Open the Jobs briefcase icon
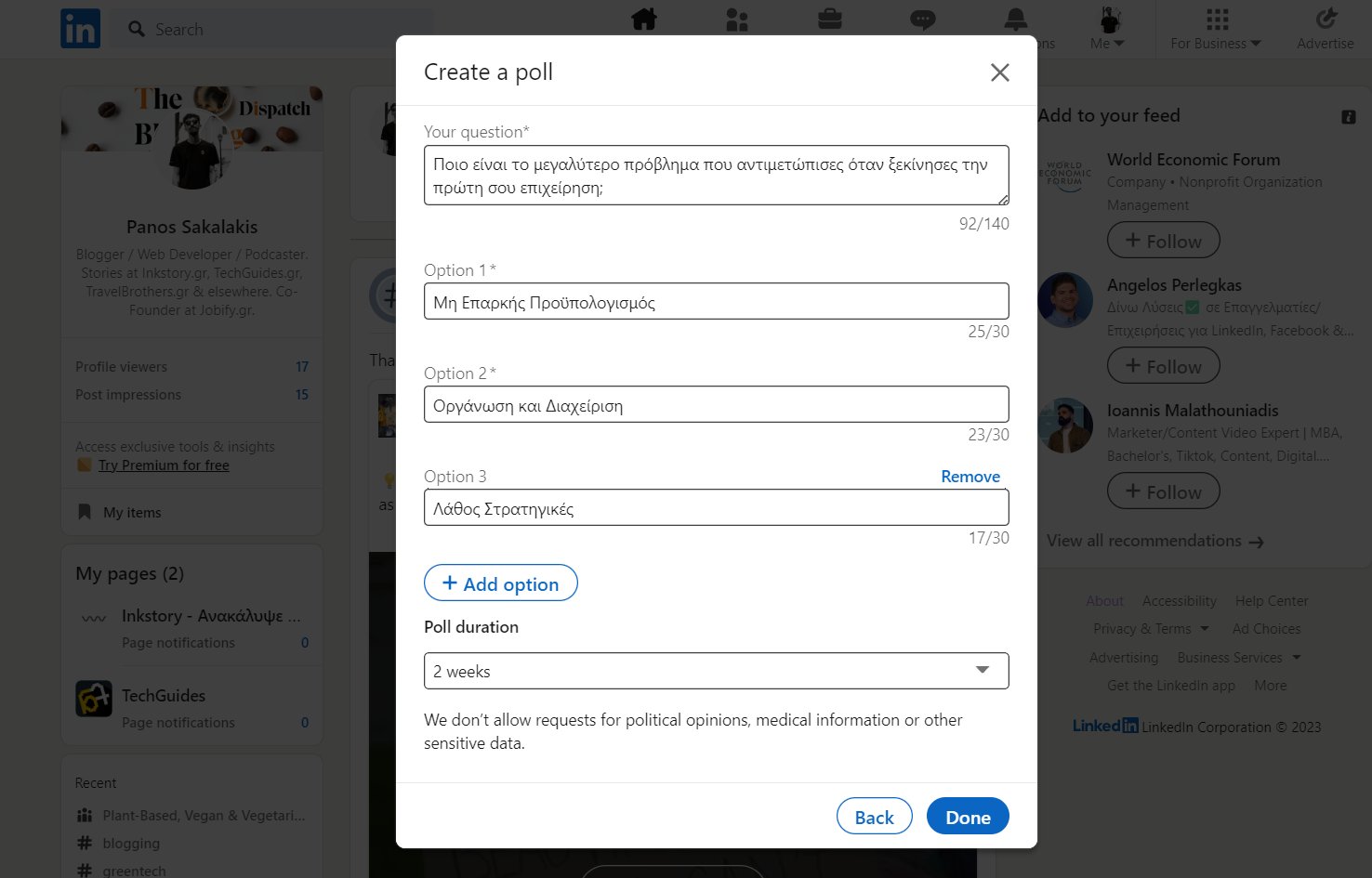Image resolution: width=1372 pixels, height=878 pixels. coord(829,20)
